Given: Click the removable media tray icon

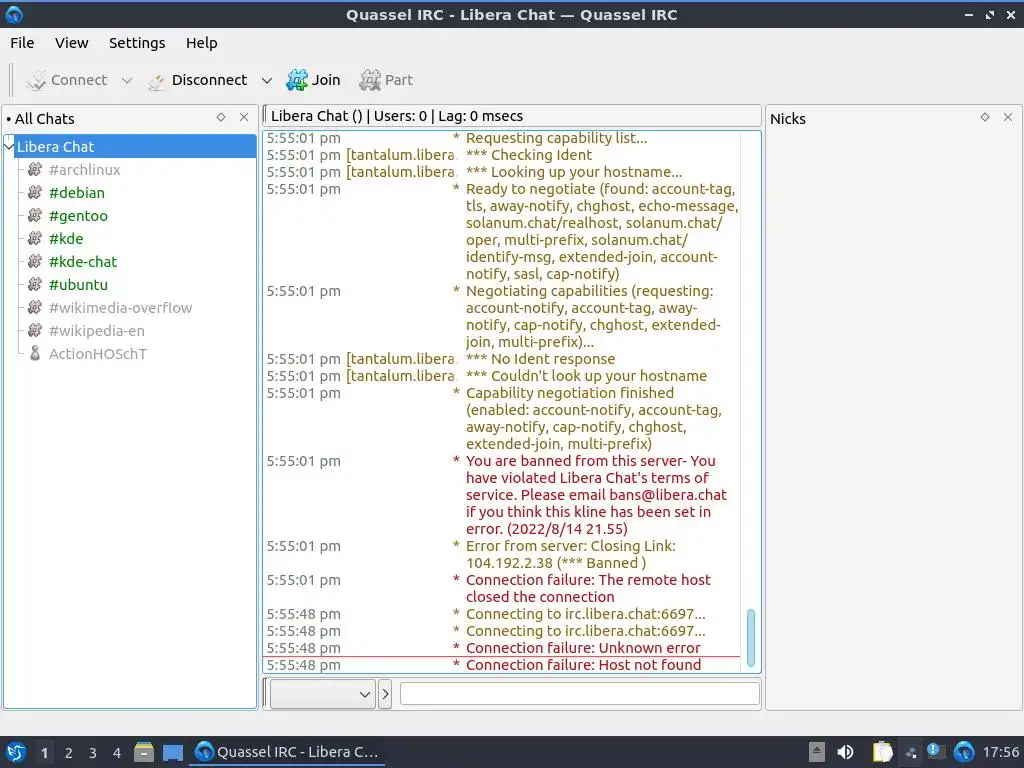Looking at the screenshot, I should click(x=816, y=752).
